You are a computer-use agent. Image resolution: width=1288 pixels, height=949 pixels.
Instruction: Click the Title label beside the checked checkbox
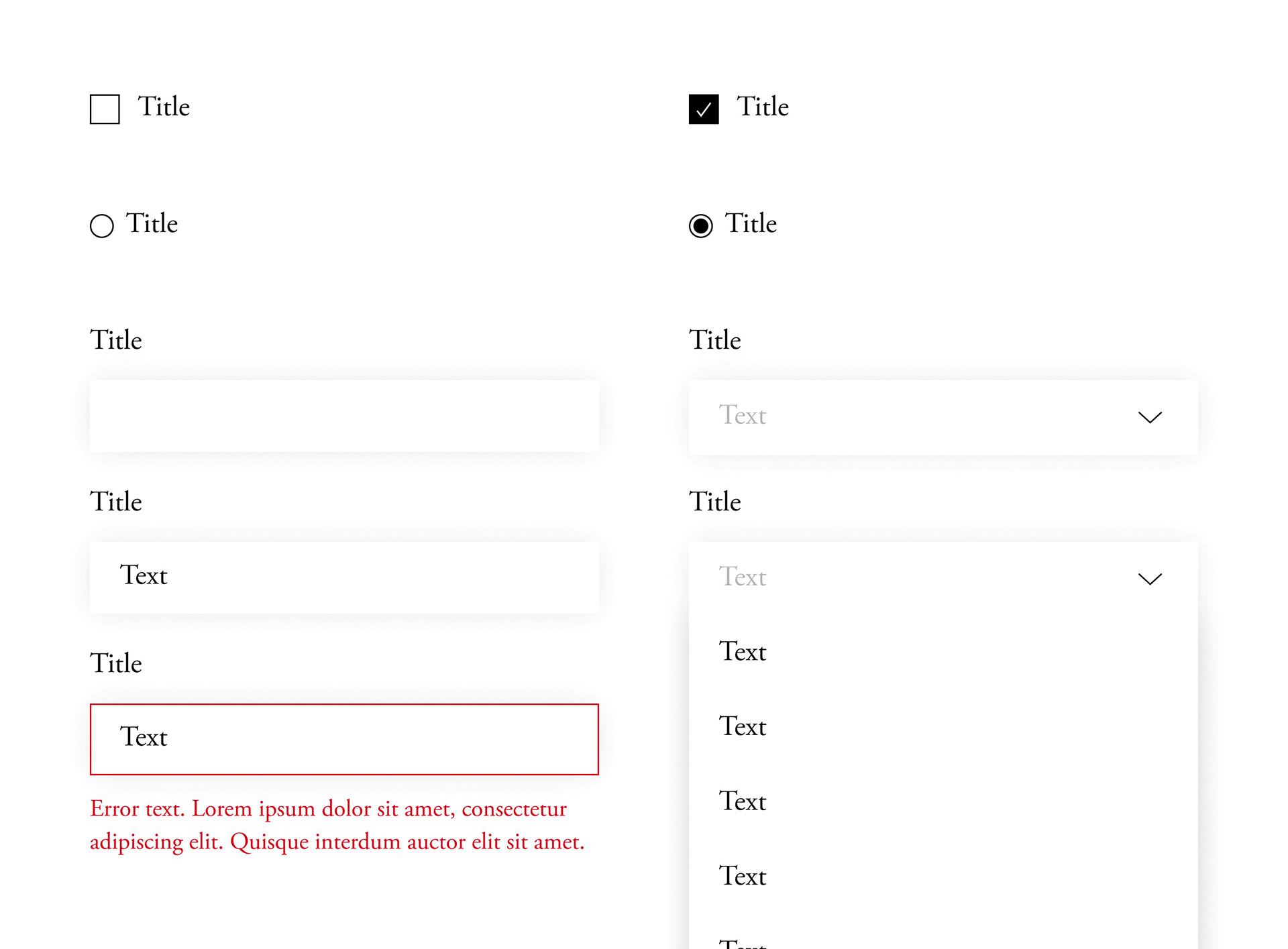[x=763, y=107]
